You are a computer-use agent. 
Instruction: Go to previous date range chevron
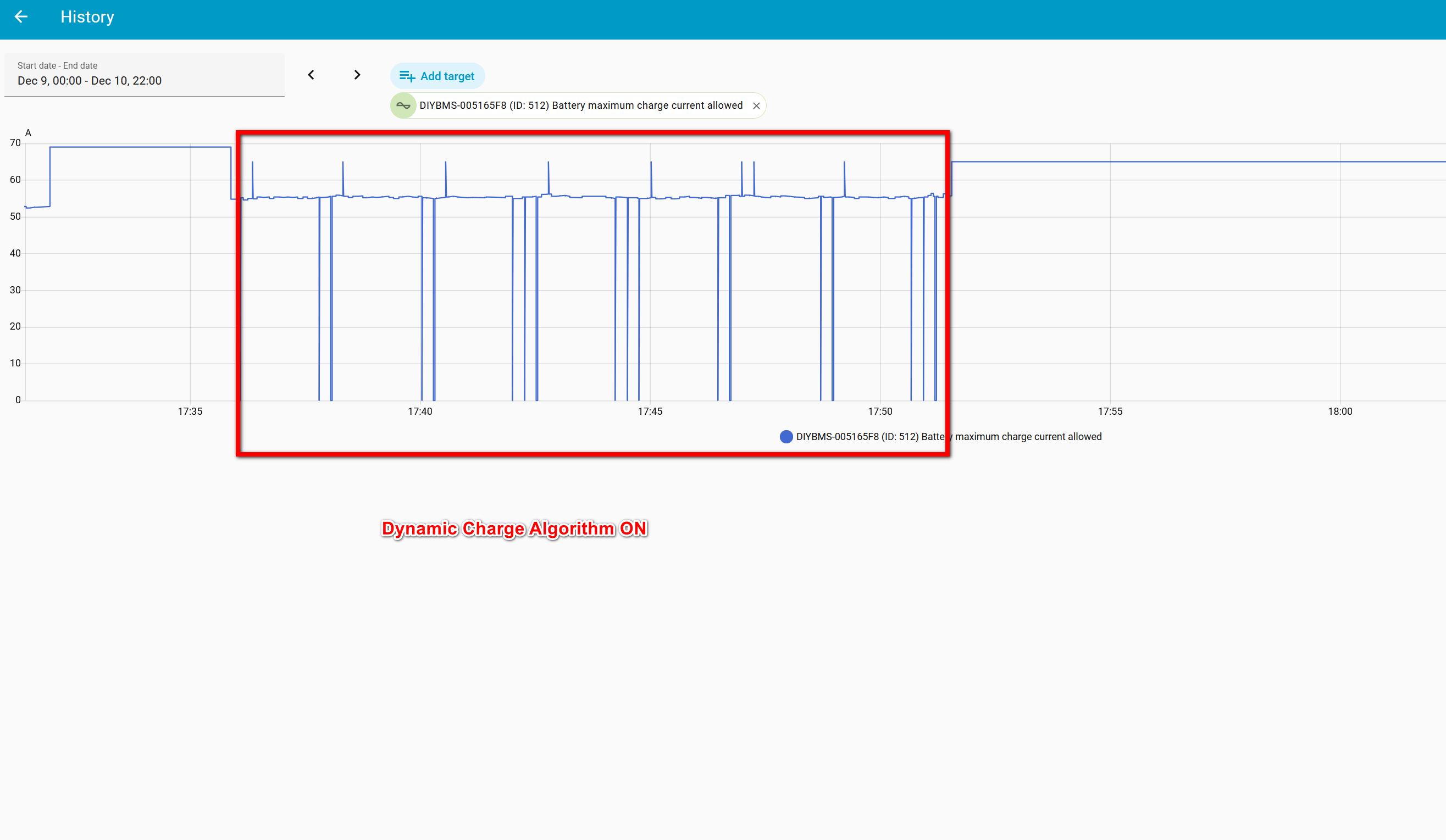[x=311, y=75]
